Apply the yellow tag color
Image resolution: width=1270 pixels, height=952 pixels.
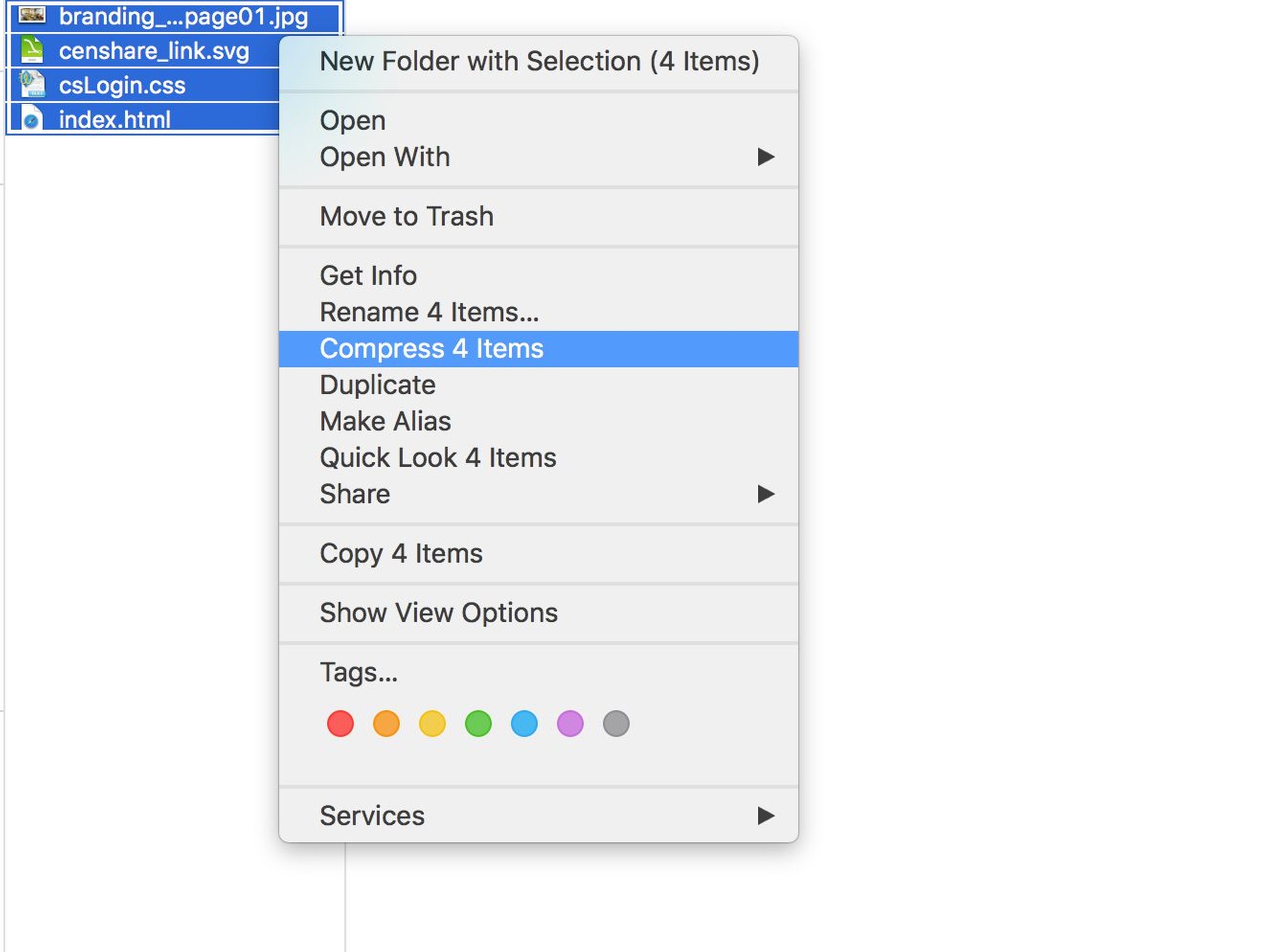[432, 723]
